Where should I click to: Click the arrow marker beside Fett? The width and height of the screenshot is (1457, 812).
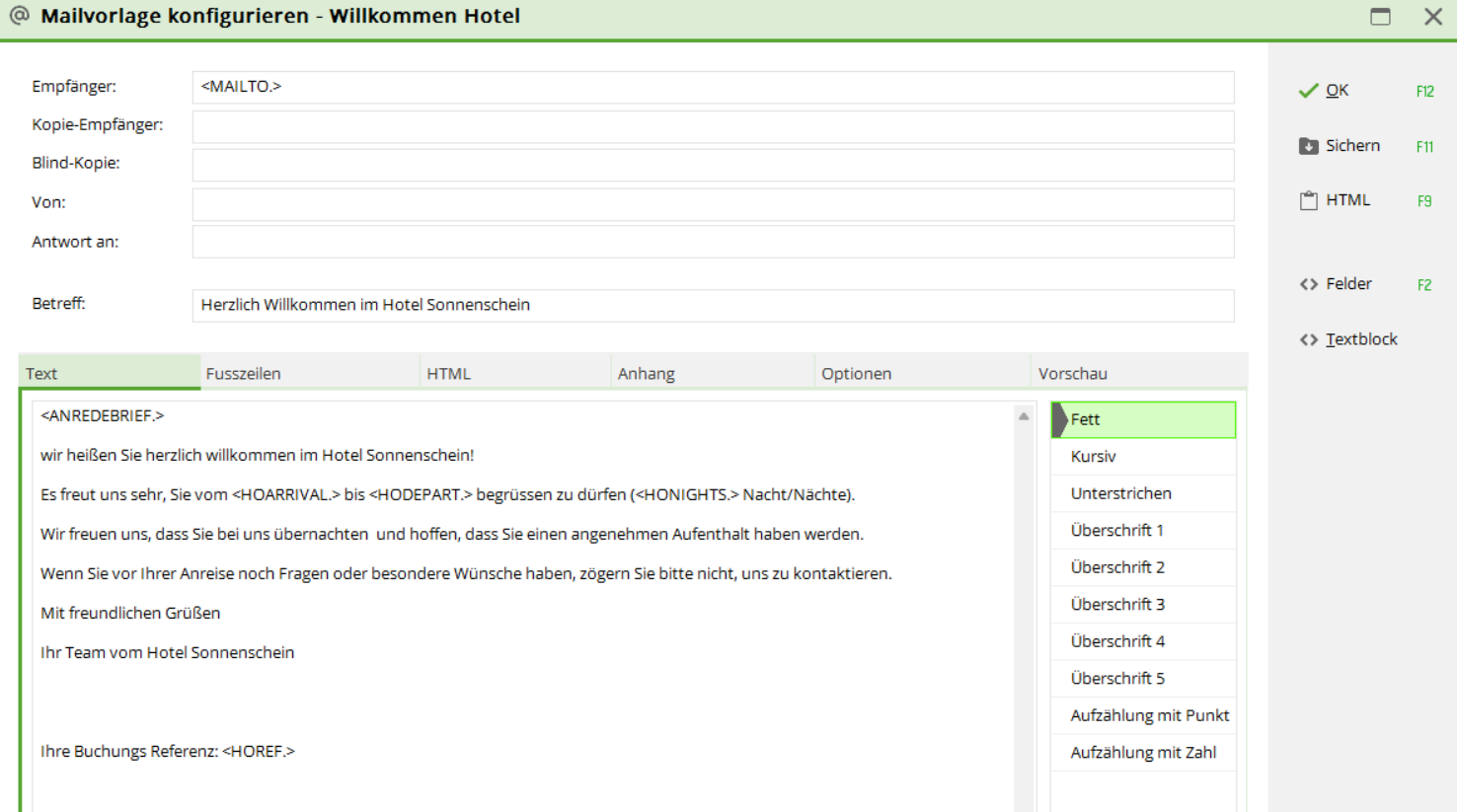1059,420
